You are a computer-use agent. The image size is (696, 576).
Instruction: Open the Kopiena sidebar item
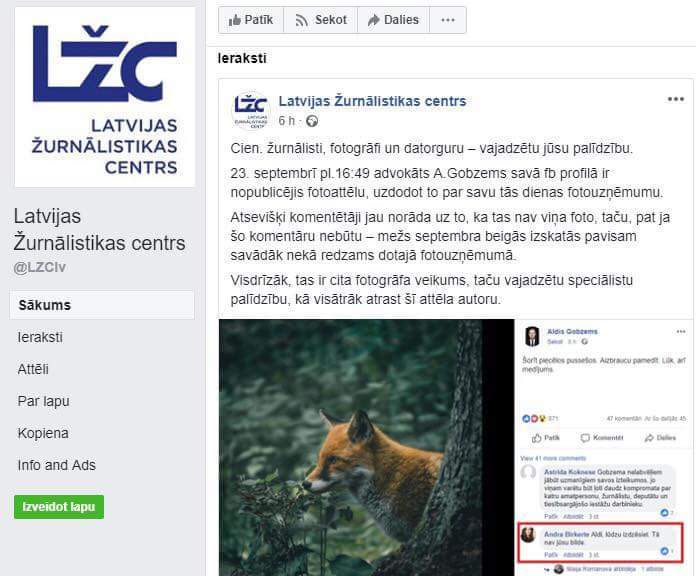pos(43,433)
